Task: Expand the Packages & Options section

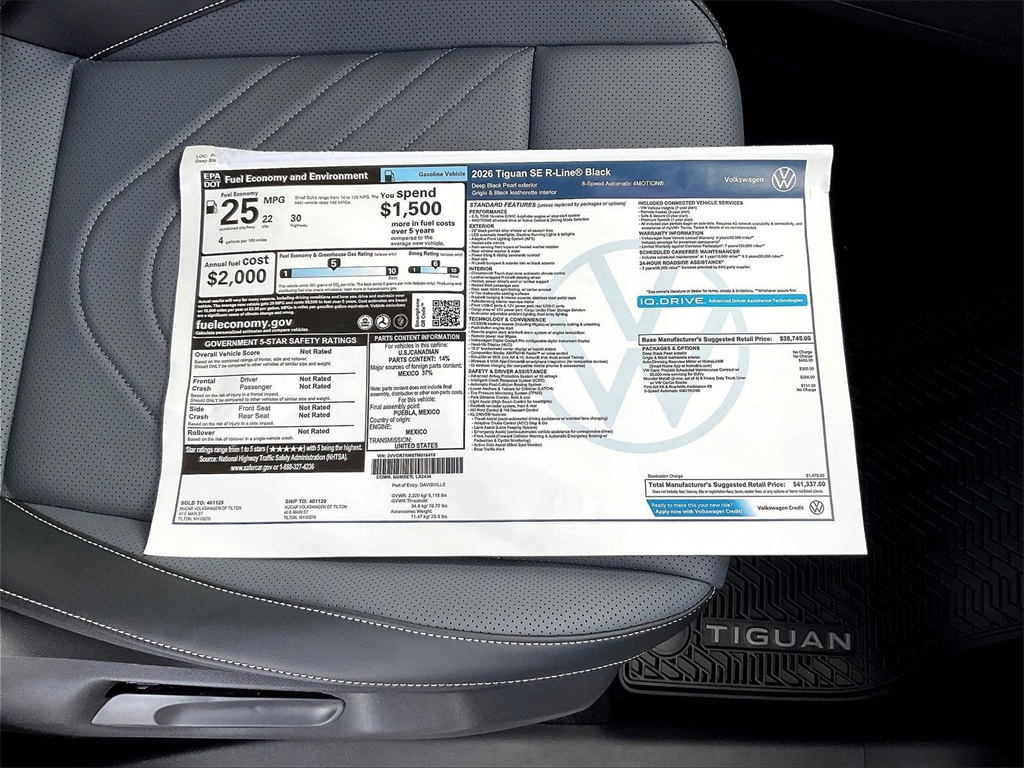Action: click(670, 348)
